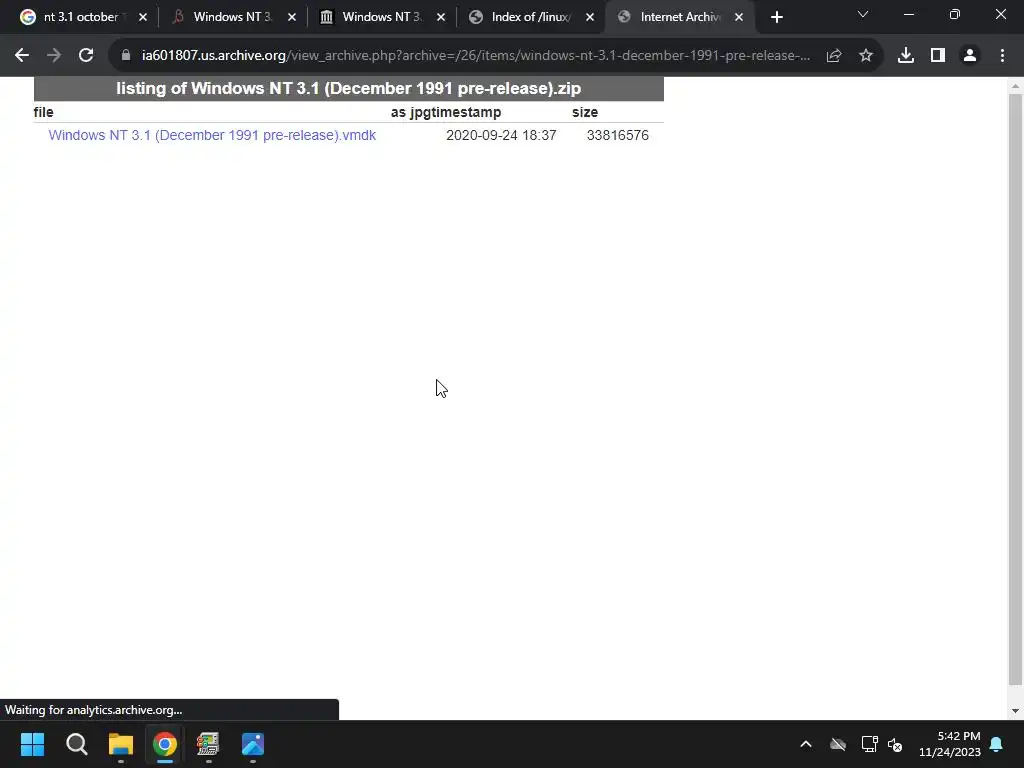Image resolution: width=1024 pixels, height=768 pixels.
Task: Click the address bar URL field
Action: click(475, 56)
